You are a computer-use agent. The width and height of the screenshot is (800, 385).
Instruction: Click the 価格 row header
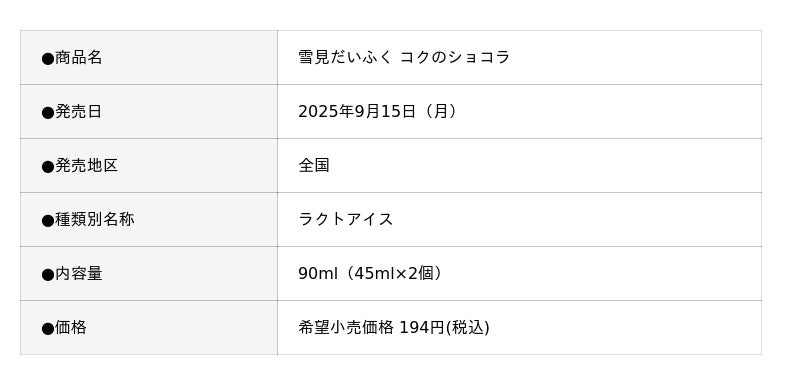[149, 328]
